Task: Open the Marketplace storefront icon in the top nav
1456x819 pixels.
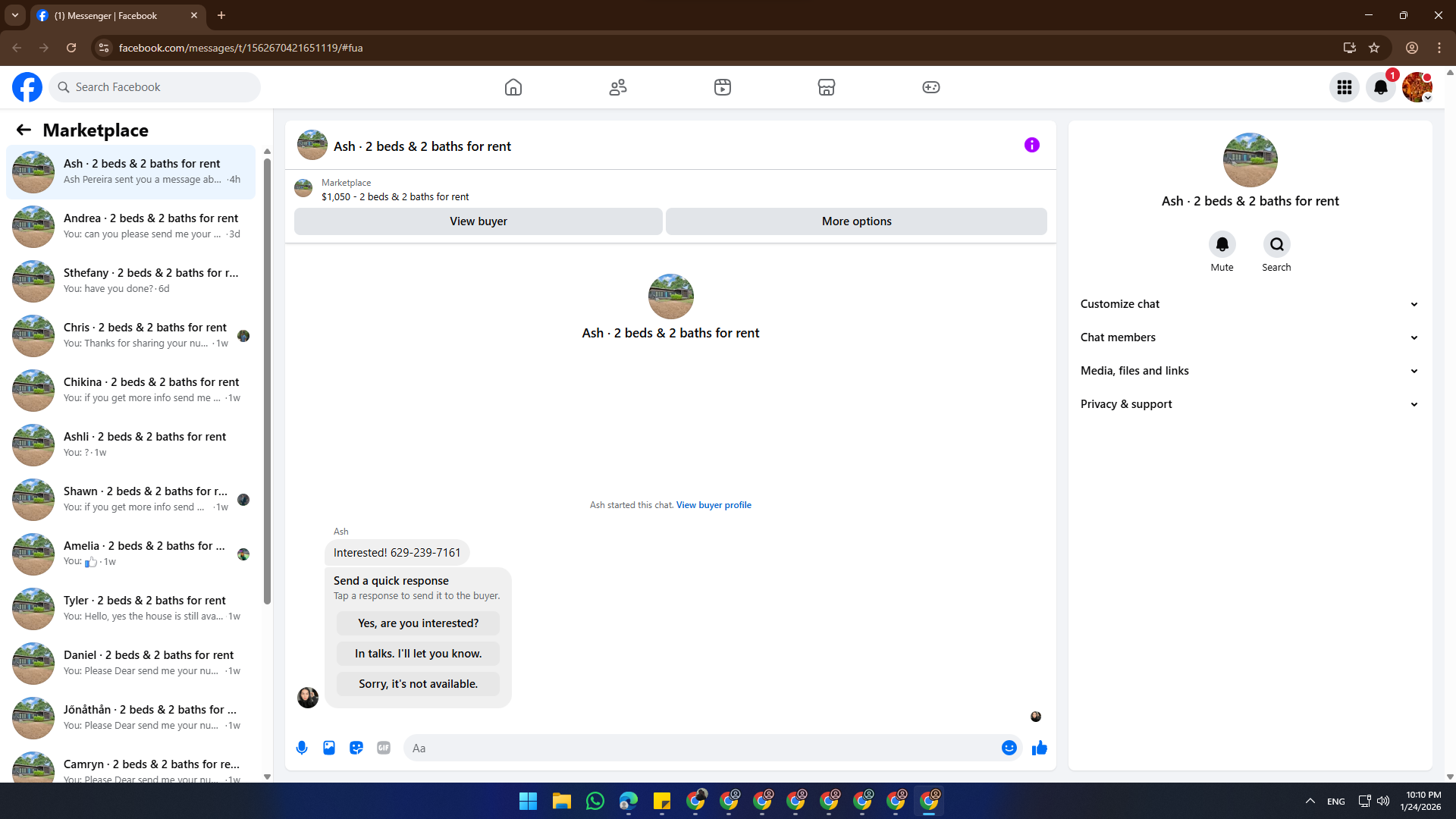Action: coord(827,87)
